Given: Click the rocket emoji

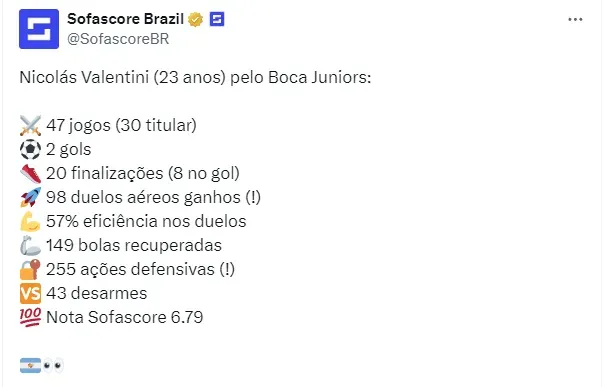Looking at the screenshot, I should pyautogui.click(x=30, y=197).
